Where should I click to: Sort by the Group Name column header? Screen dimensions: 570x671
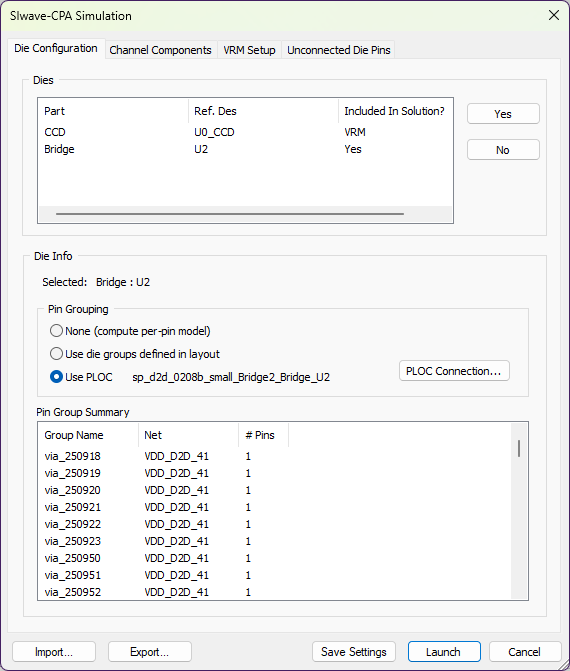[89, 435]
